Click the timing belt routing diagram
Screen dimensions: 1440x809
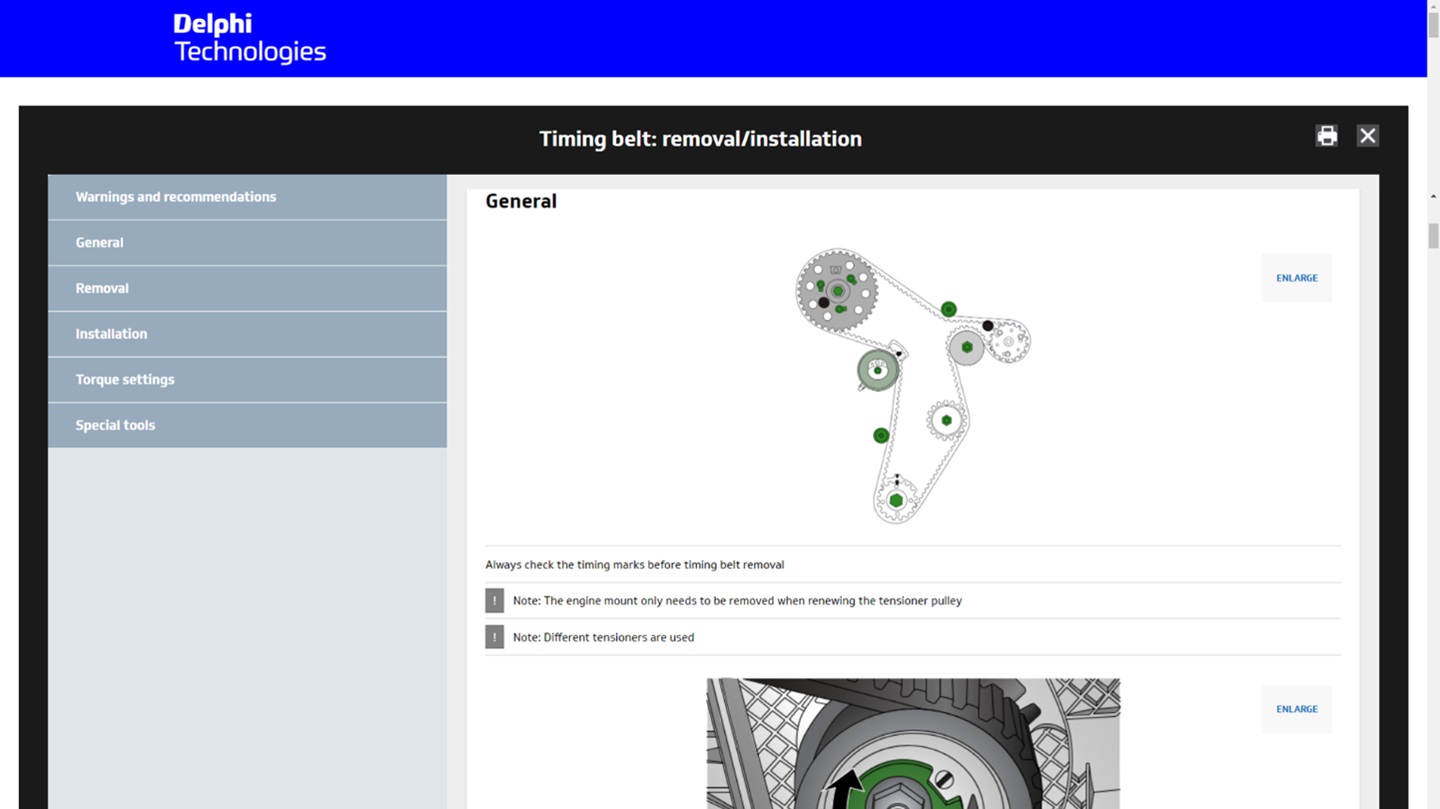(x=912, y=385)
